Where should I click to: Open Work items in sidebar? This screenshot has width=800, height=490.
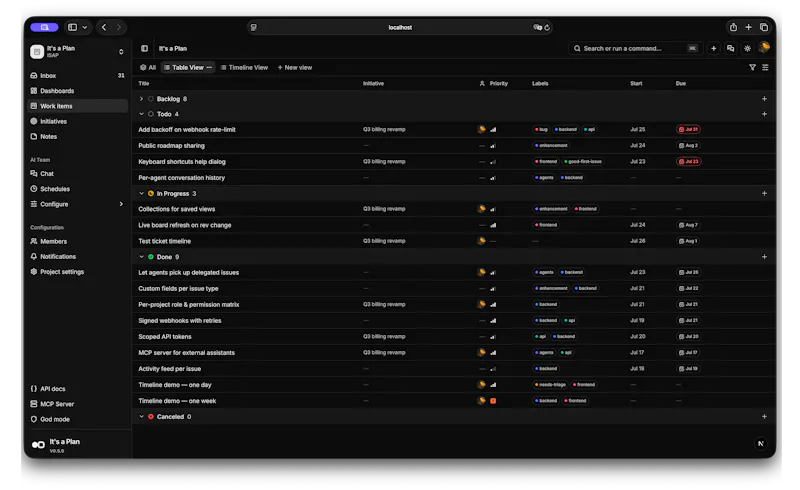point(77,106)
